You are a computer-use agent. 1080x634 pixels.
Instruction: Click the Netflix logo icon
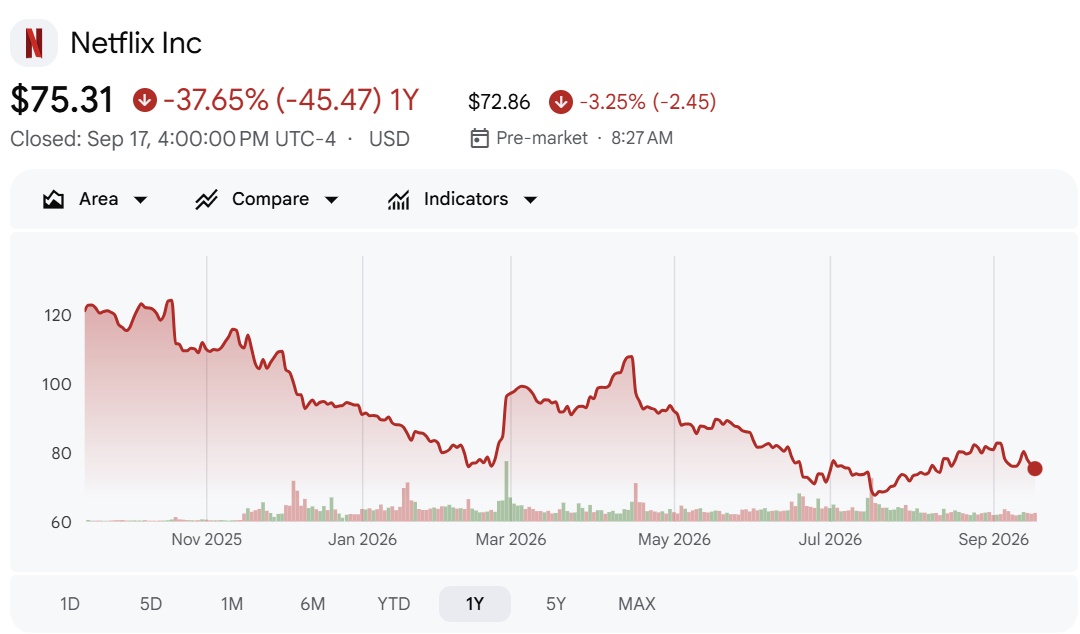coord(34,43)
